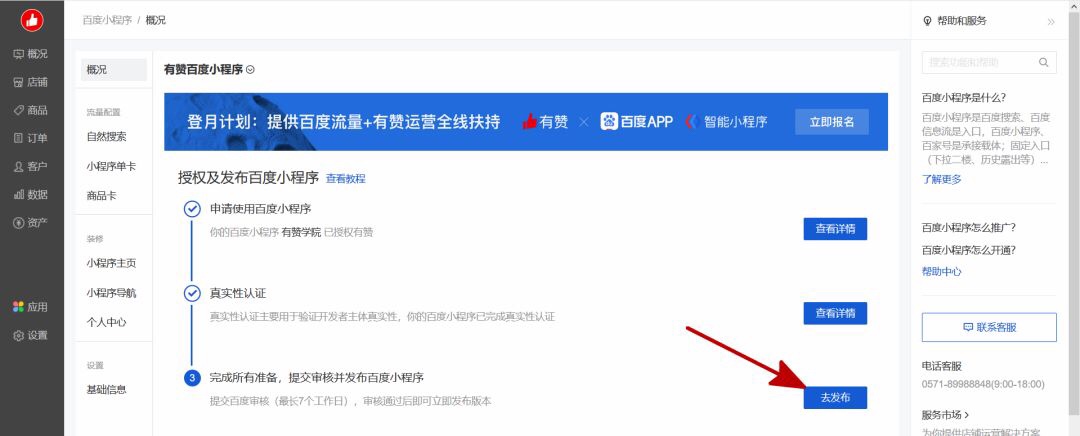Click 联系客服 button

pyautogui.click(x=989, y=327)
